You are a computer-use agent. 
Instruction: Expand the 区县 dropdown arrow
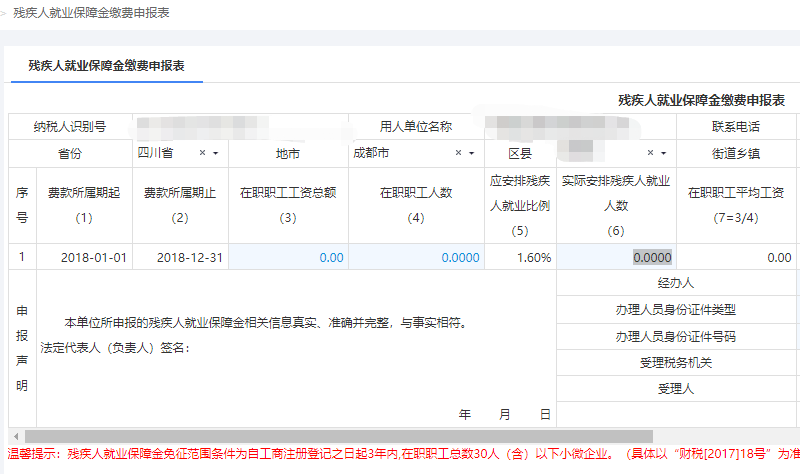[x=664, y=153]
